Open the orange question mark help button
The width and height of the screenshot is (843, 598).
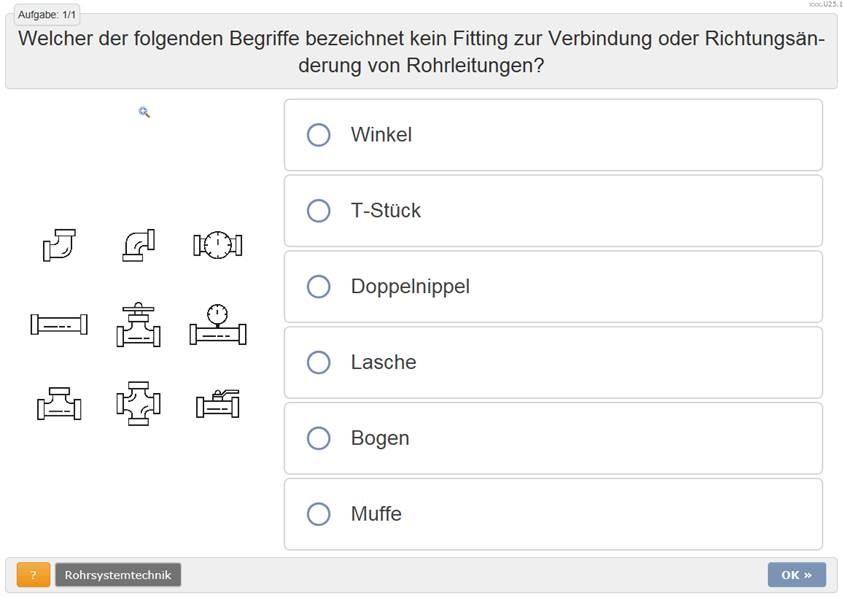(x=33, y=575)
